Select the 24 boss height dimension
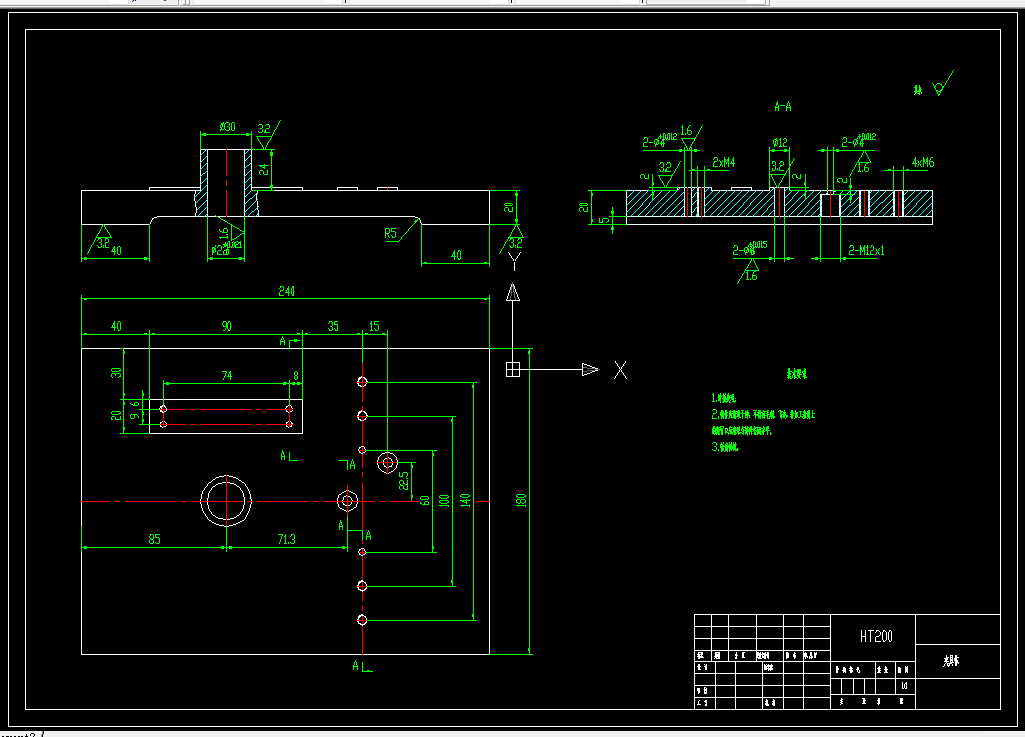1025x737 pixels. (263, 169)
